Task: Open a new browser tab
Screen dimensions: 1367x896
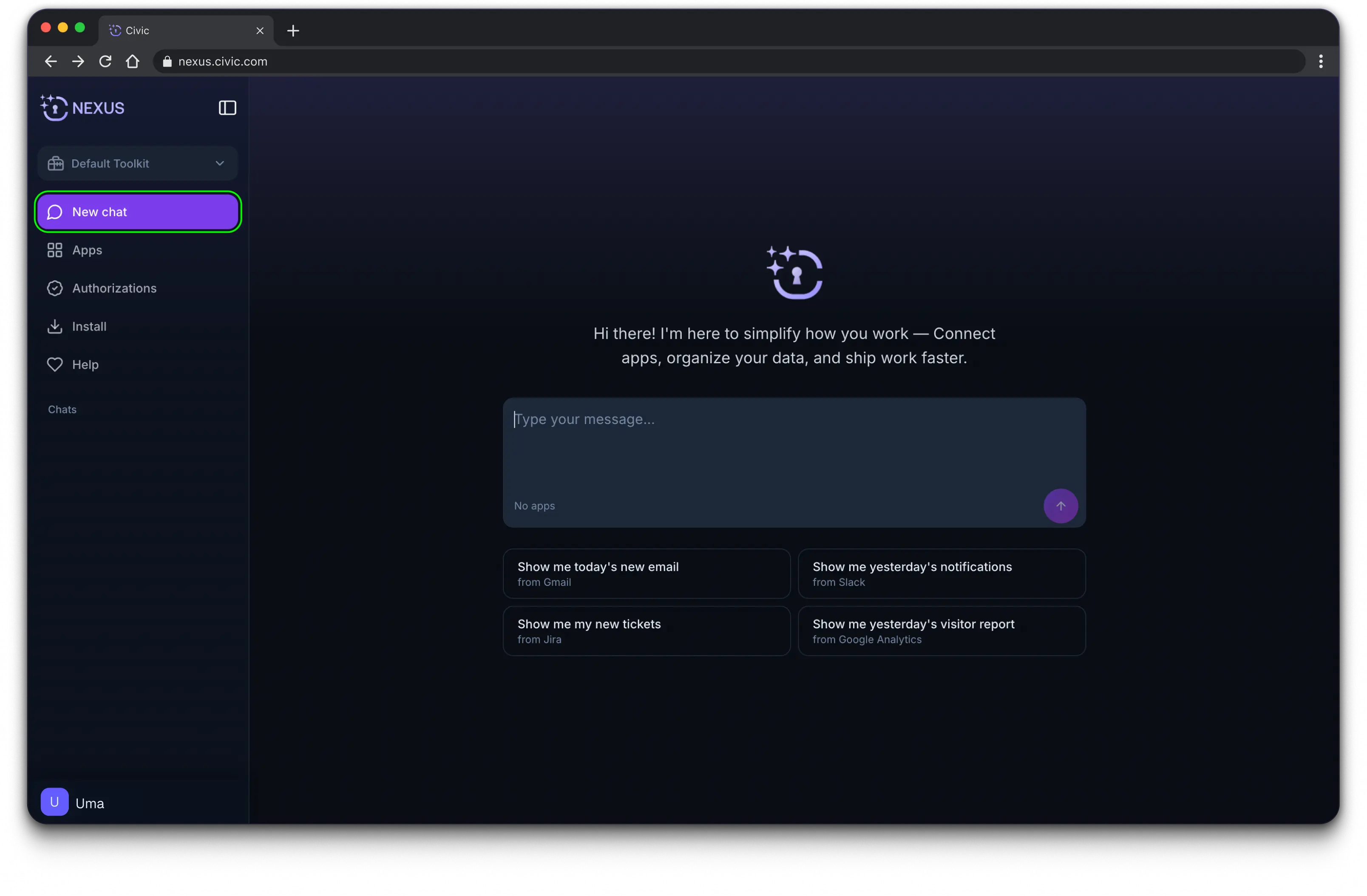Action: 293,31
